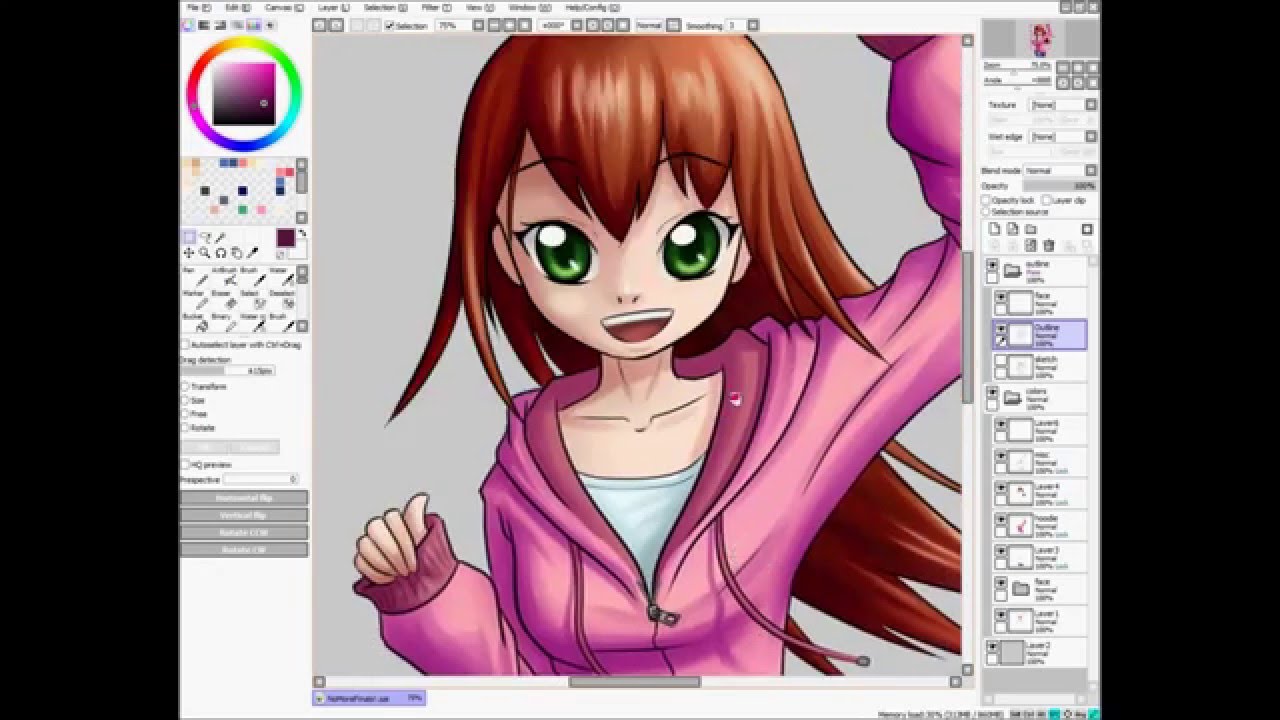
Task: Choose the Marker tool
Action: (x=196, y=300)
